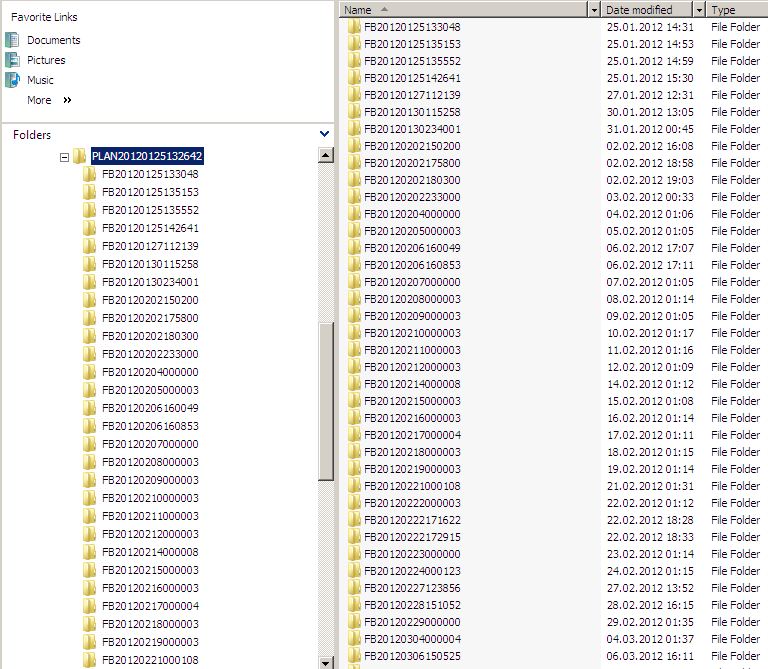
Task: Click date 04.03.2012 01:37
Action: tap(650, 639)
